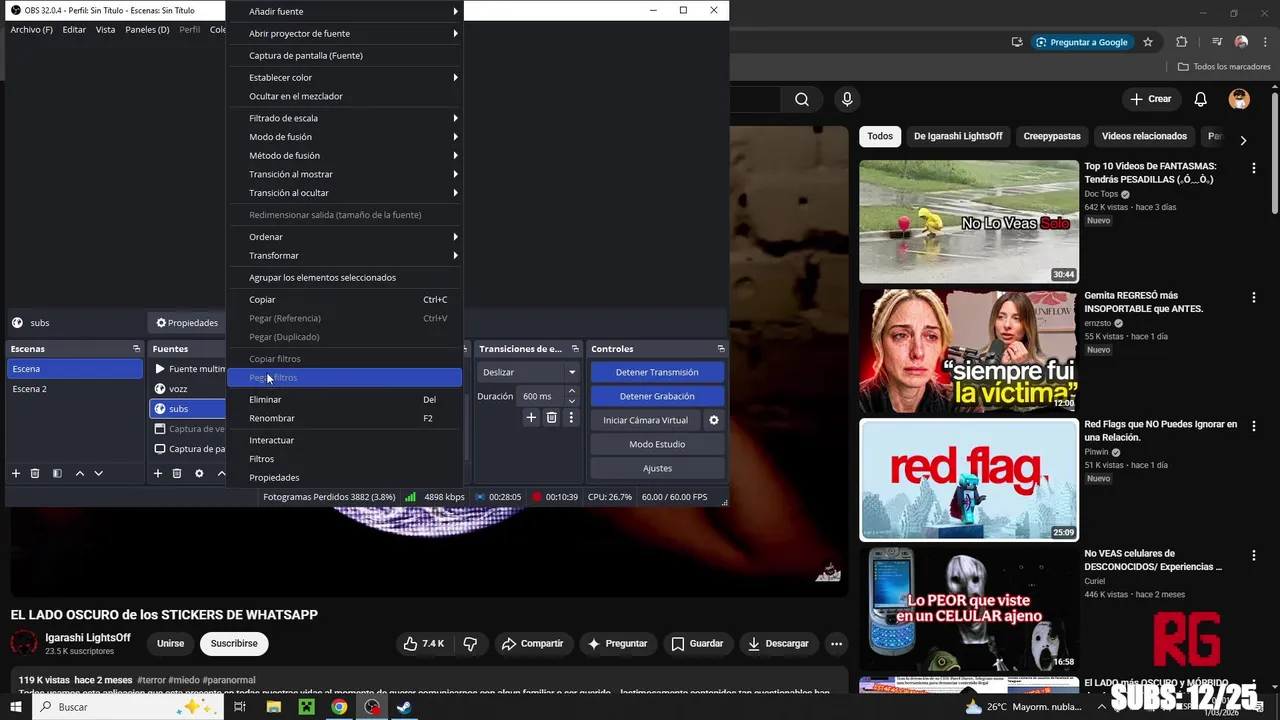
Task: Expand Transformar submenu
Action: tap(345, 256)
